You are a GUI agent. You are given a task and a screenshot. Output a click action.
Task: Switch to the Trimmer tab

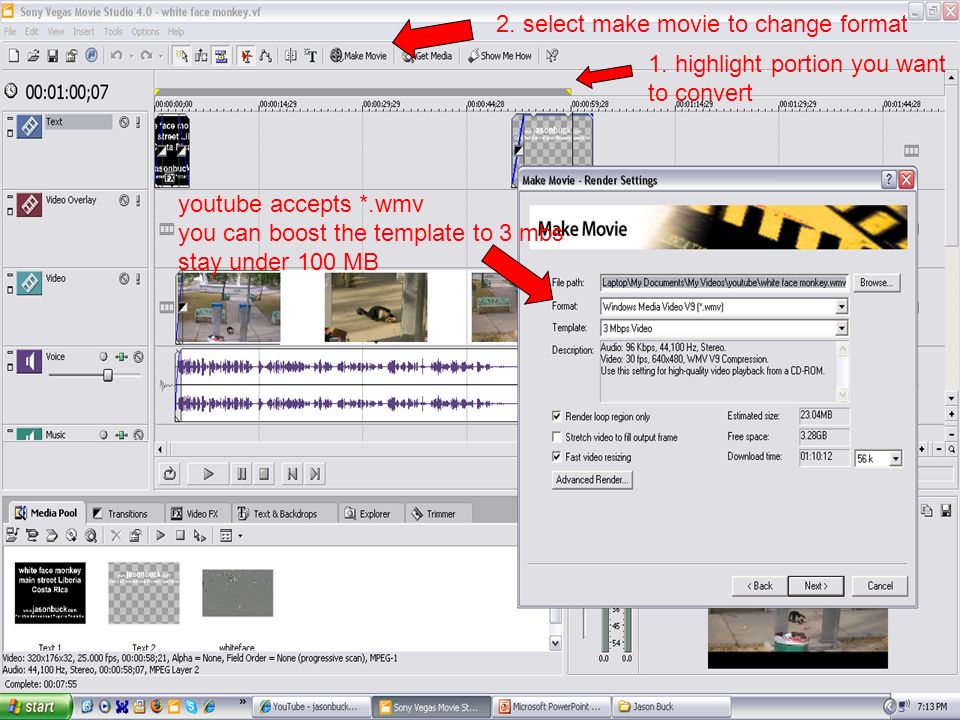(436, 514)
